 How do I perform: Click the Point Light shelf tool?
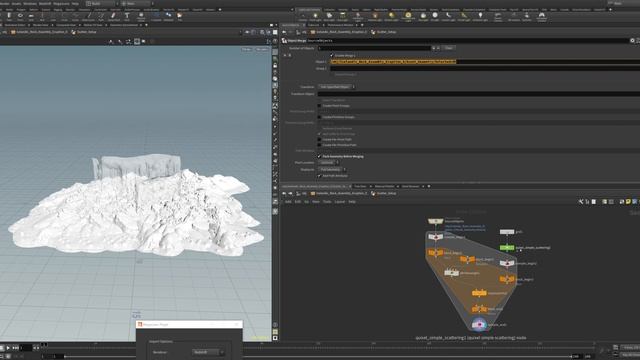(315, 16)
